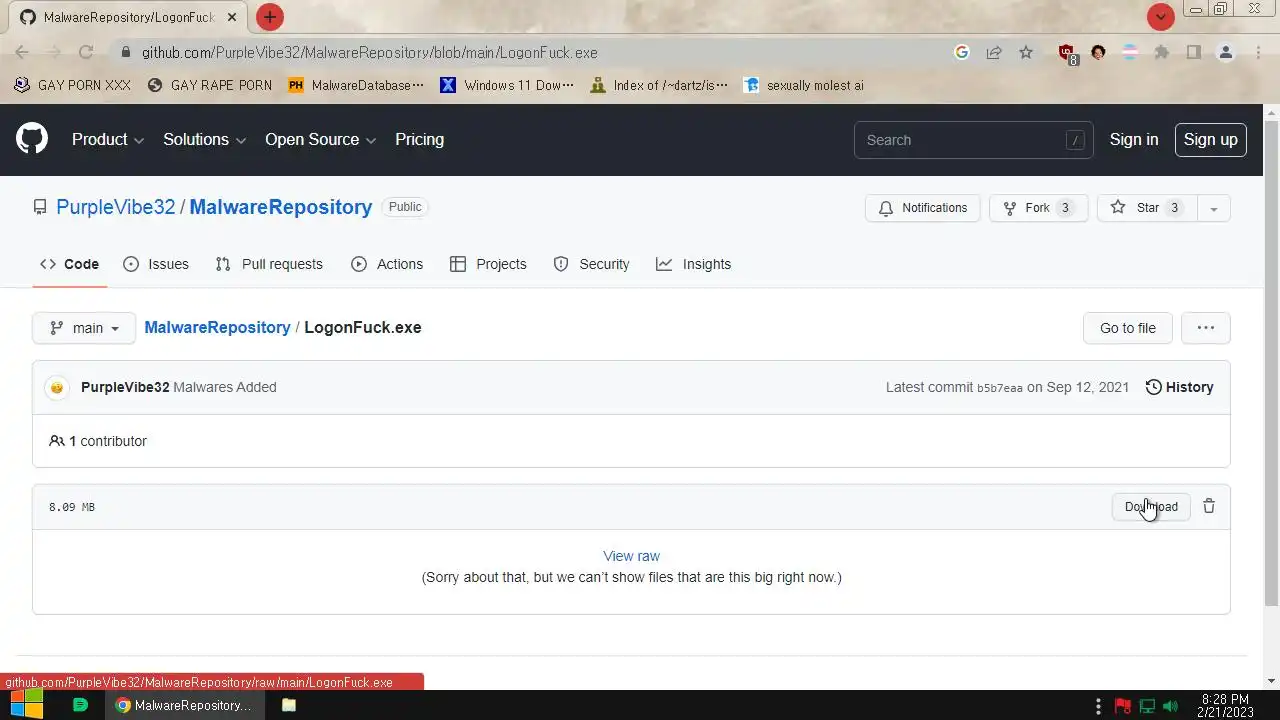Click the striped flag extension icon
Screen dimensions: 1280x720
pyautogui.click(x=1130, y=52)
